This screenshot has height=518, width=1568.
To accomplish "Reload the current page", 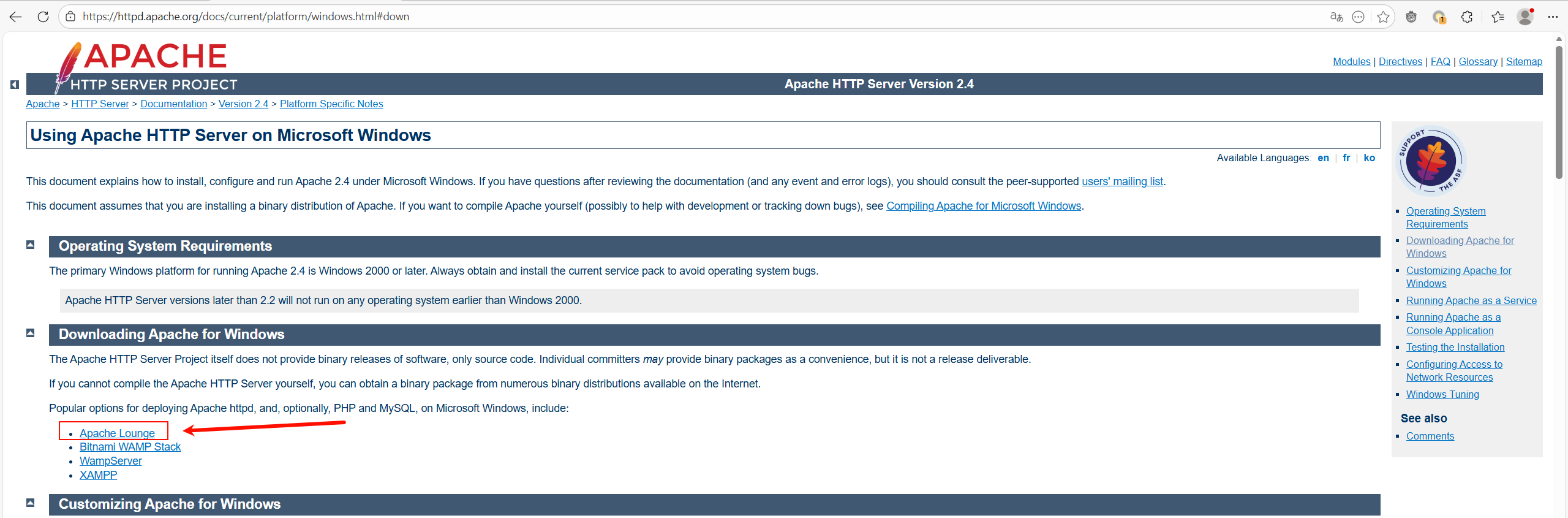I will click(43, 17).
